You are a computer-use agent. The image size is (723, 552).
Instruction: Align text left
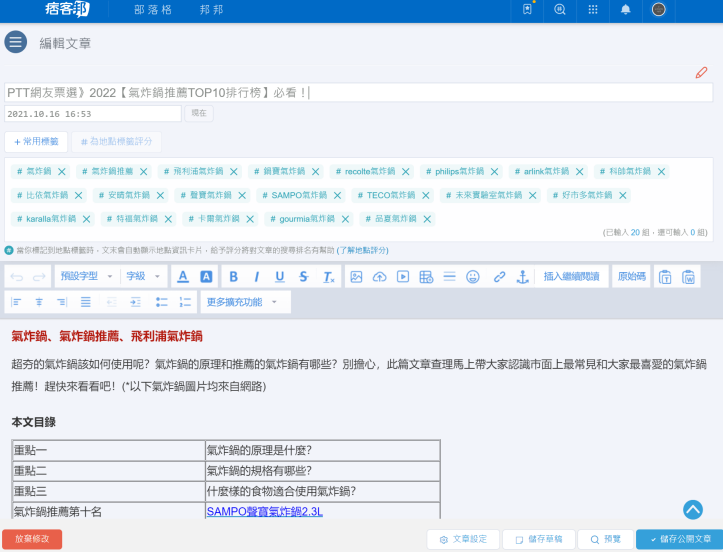point(16,302)
